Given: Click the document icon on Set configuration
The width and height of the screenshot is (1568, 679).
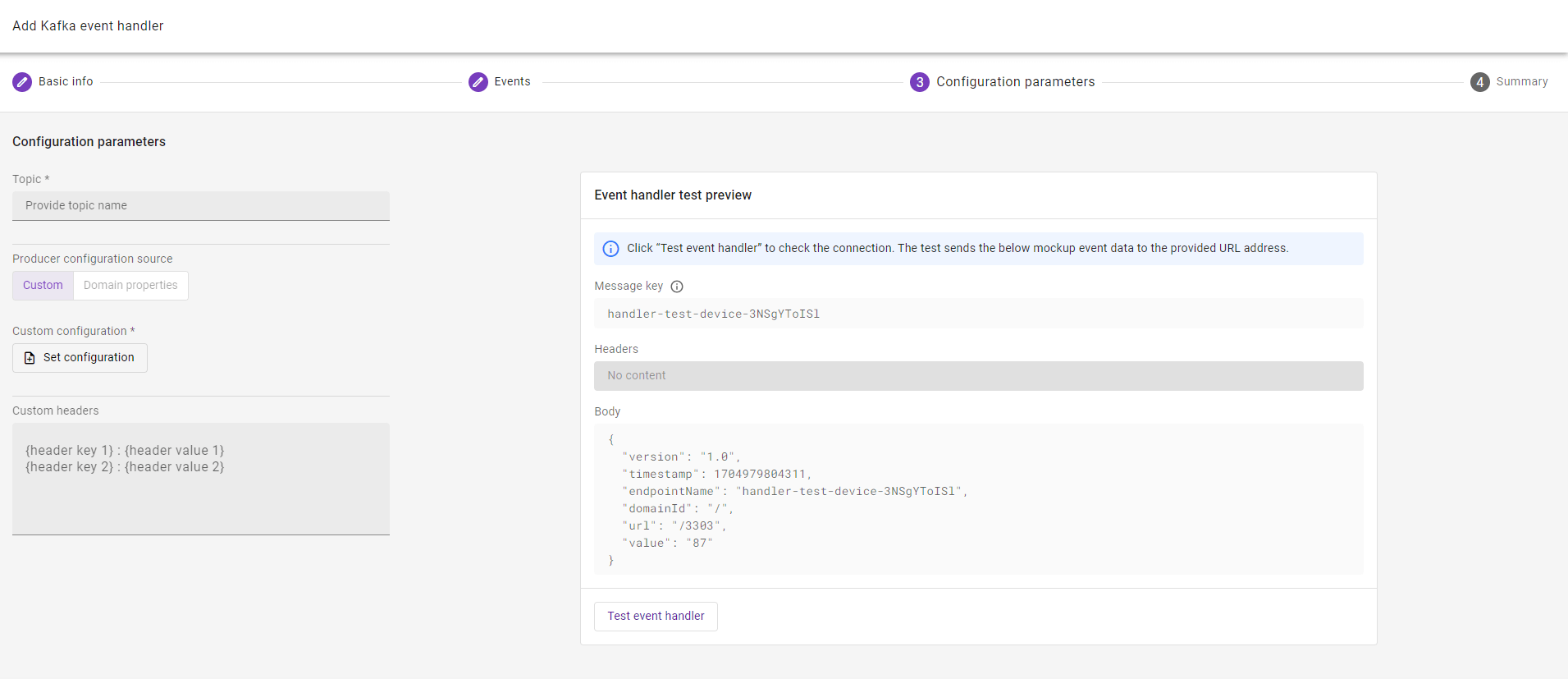Looking at the screenshot, I should (x=30, y=358).
